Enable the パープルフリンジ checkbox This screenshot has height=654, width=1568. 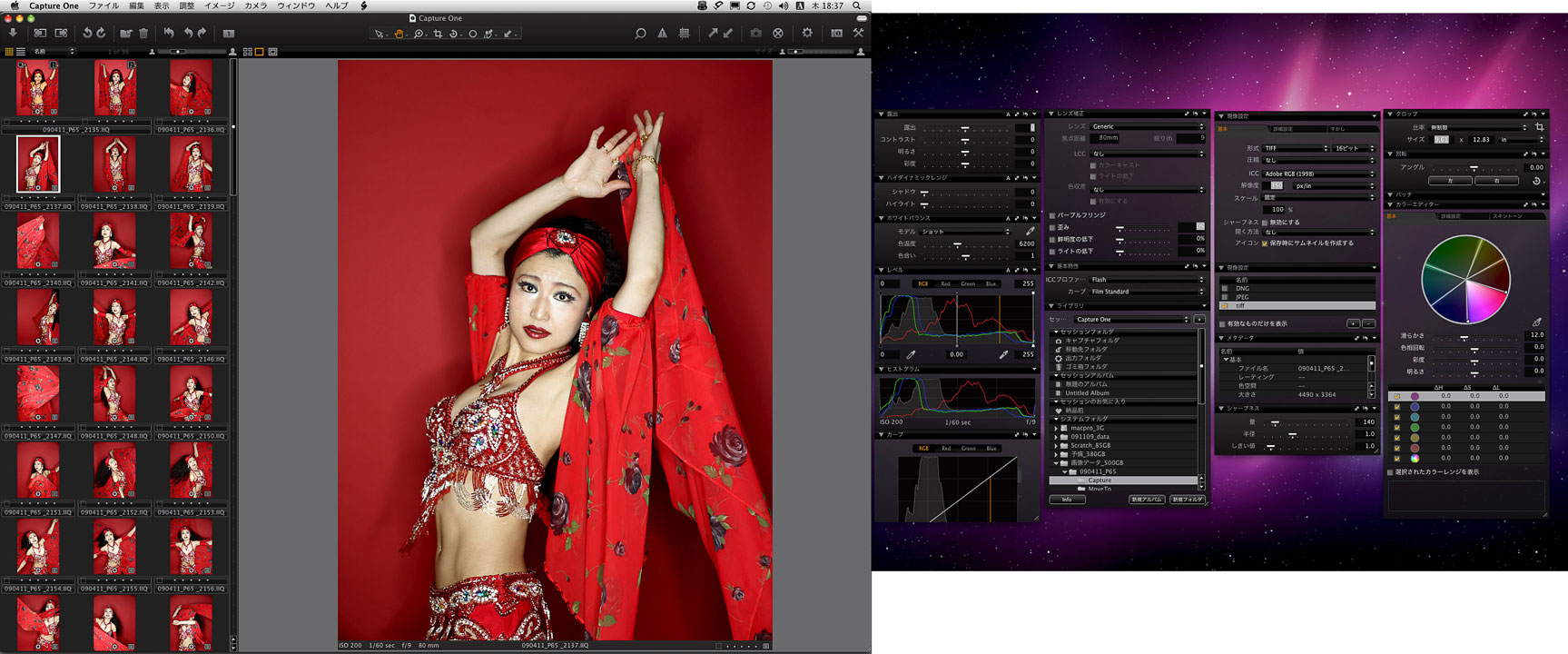pos(1052,215)
